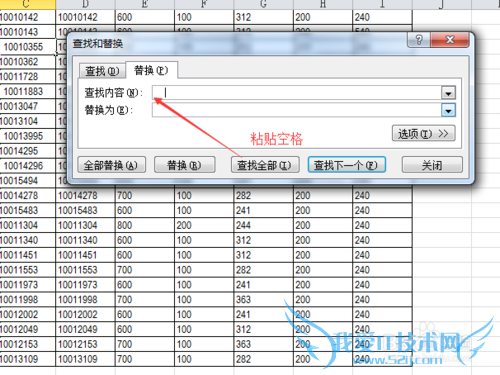Switch to the 查找(D) tab
The image size is (500, 375).
coord(102,71)
